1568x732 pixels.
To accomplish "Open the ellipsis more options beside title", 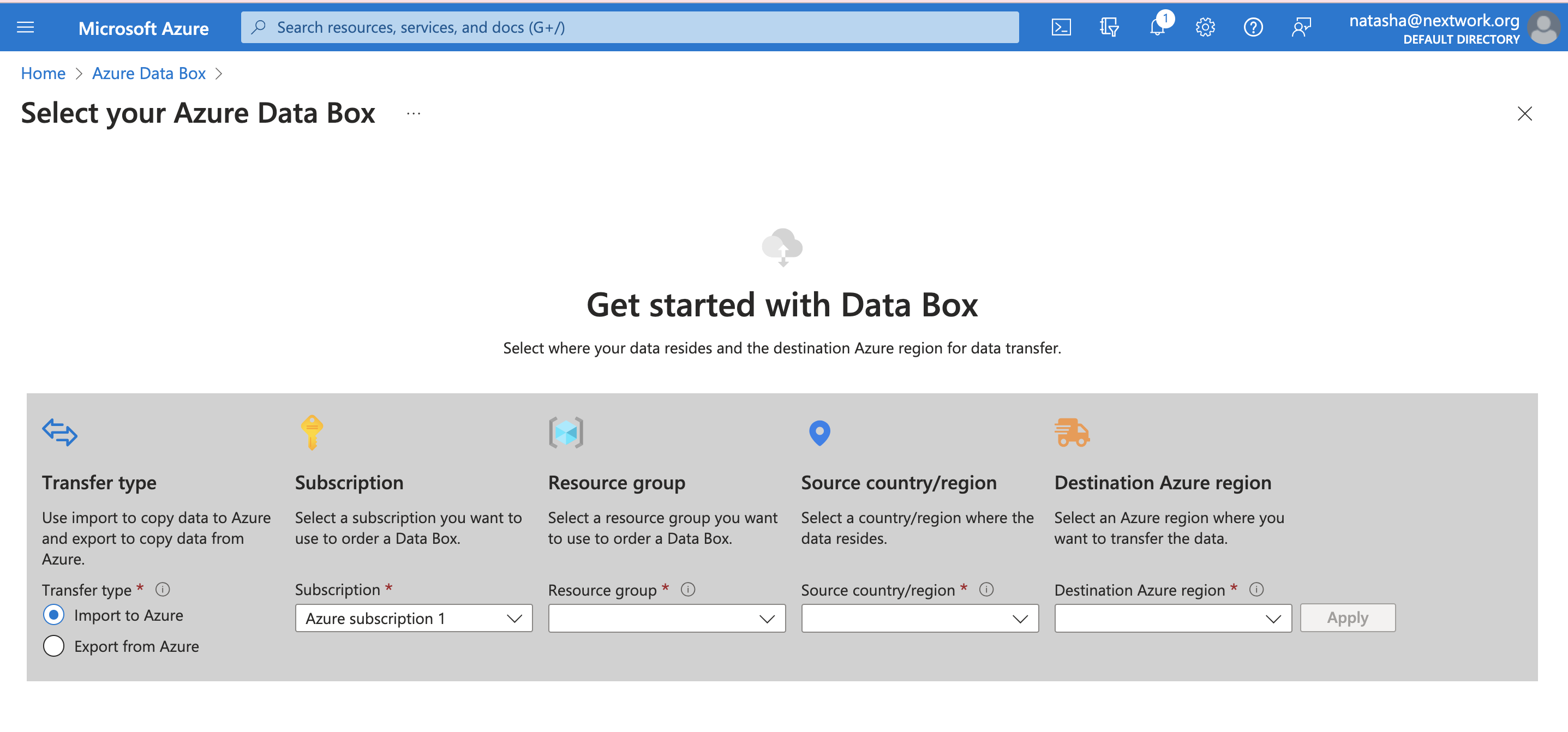I will pyautogui.click(x=414, y=114).
